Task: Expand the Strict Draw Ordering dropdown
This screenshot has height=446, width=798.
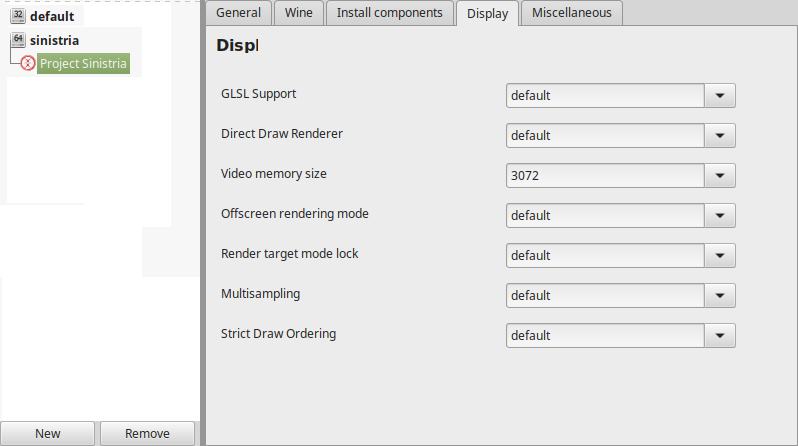Action: [x=620, y=336]
